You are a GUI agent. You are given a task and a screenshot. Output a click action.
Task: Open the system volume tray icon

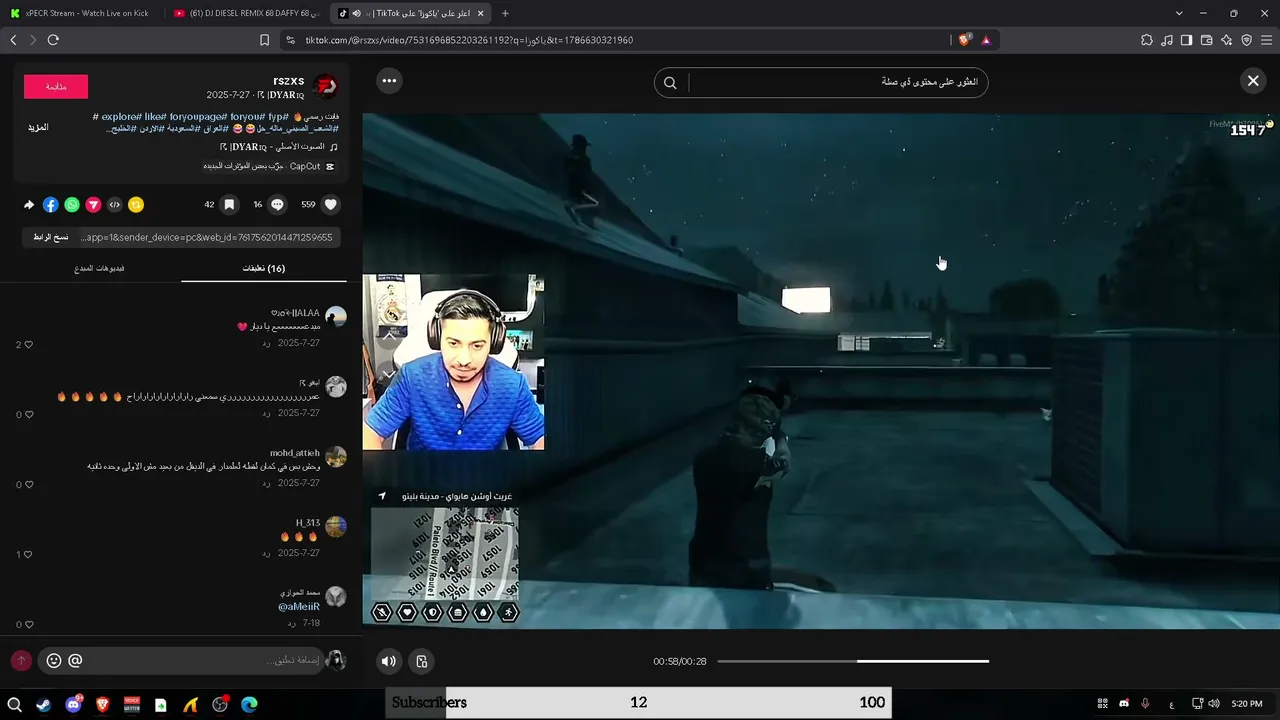coord(1214,704)
